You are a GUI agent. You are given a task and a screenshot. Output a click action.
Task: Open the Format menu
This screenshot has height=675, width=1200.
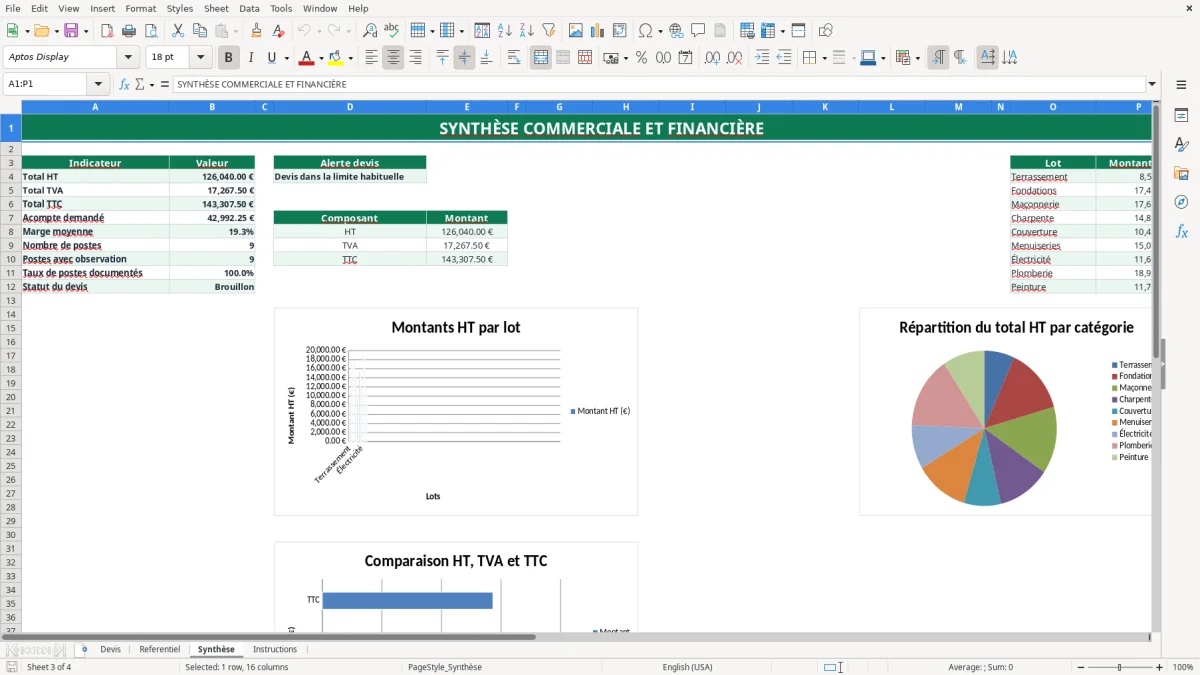(140, 8)
